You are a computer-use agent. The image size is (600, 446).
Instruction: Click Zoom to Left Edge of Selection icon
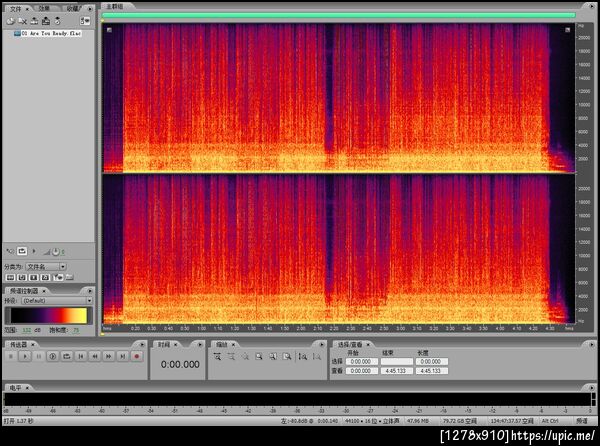click(x=273, y=356)
